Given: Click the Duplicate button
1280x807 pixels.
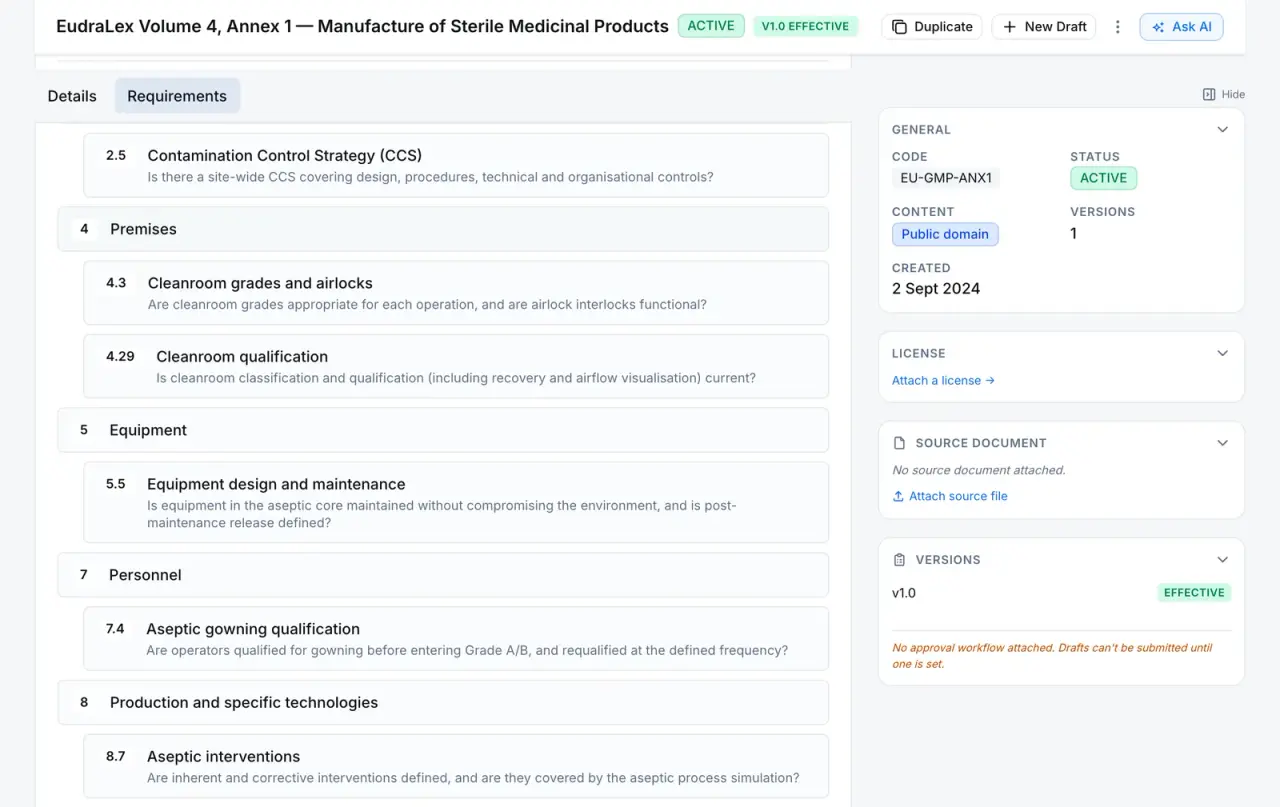Looking at the screenshot, I should tap(932, 27).
